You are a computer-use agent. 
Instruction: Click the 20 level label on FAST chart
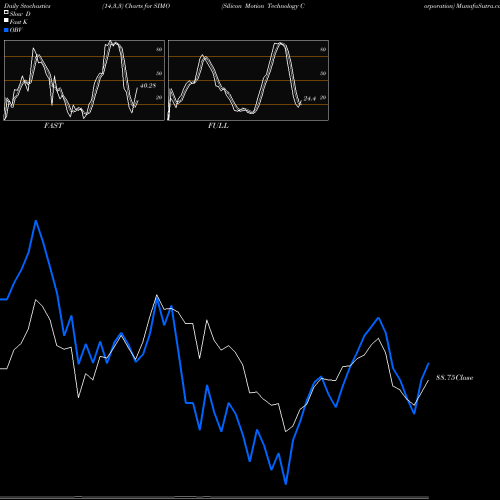[159, 97]
